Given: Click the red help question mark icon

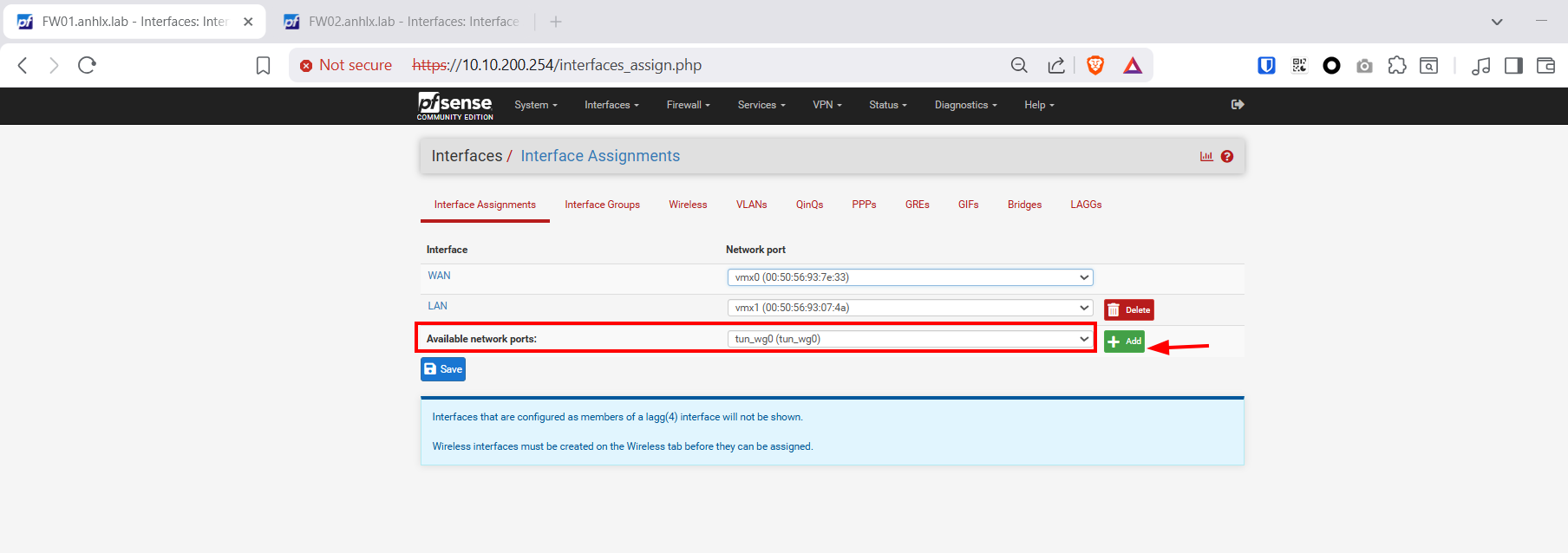Looking at the screenshot, I should point(1227,156).
